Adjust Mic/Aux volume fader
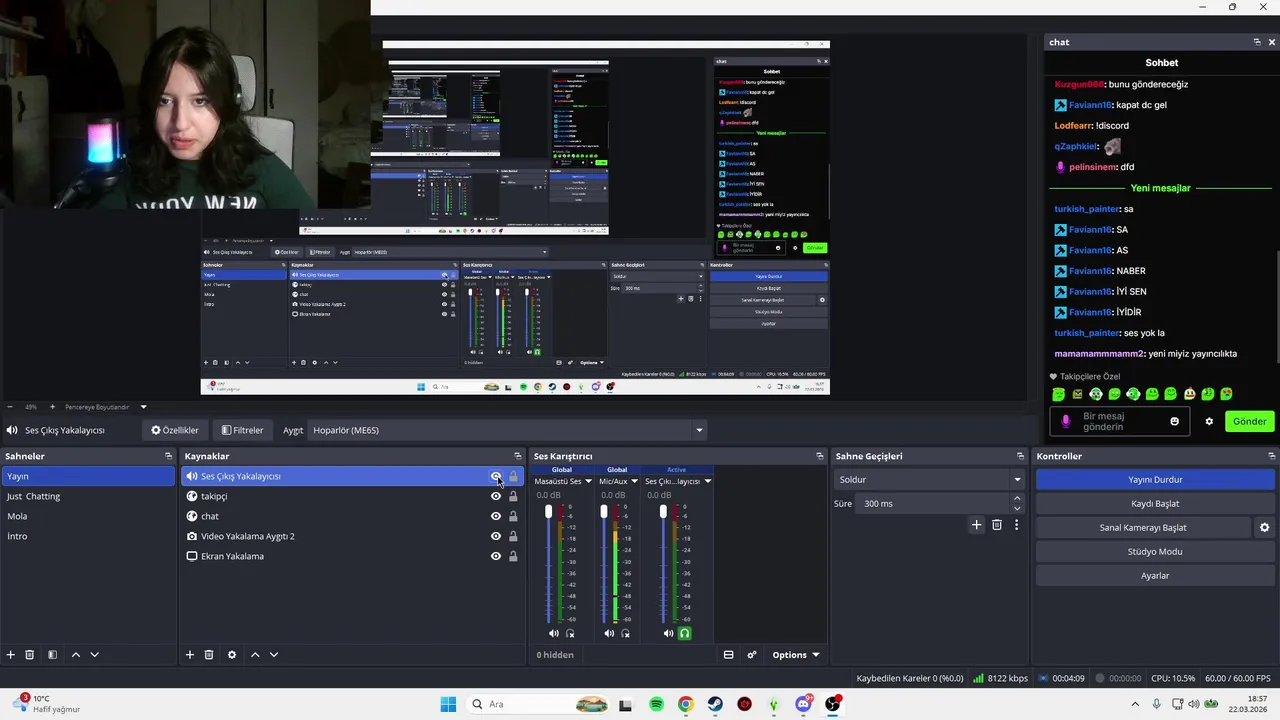Screen dimensions: 1280x720 (x=604, y=512)
